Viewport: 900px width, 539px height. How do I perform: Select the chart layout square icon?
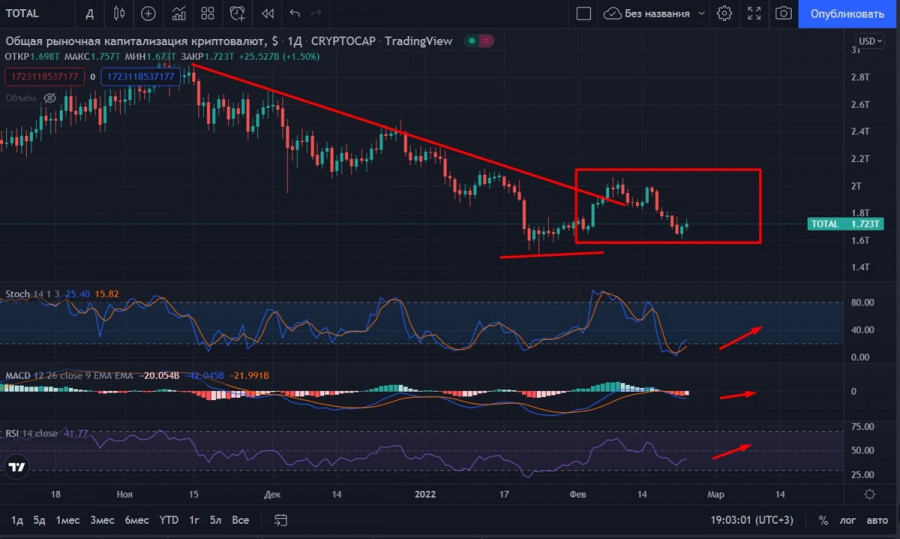584,14
